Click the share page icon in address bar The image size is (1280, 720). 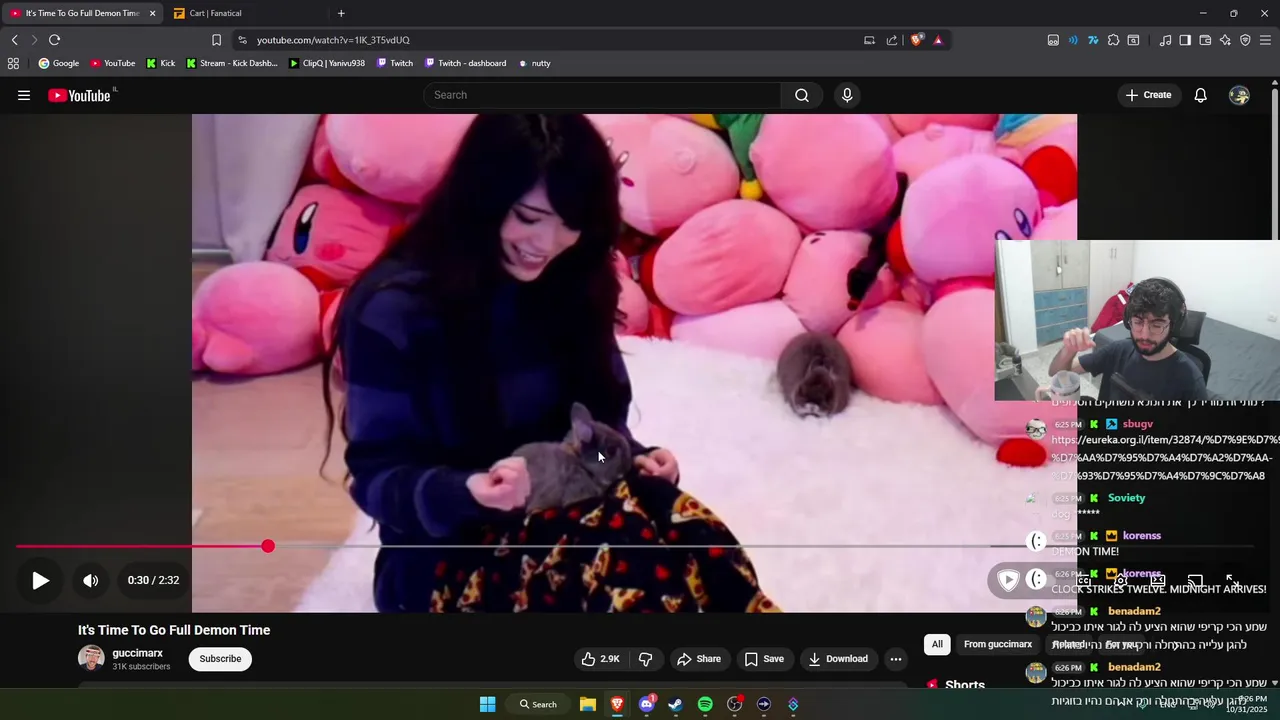pos(891,40)
